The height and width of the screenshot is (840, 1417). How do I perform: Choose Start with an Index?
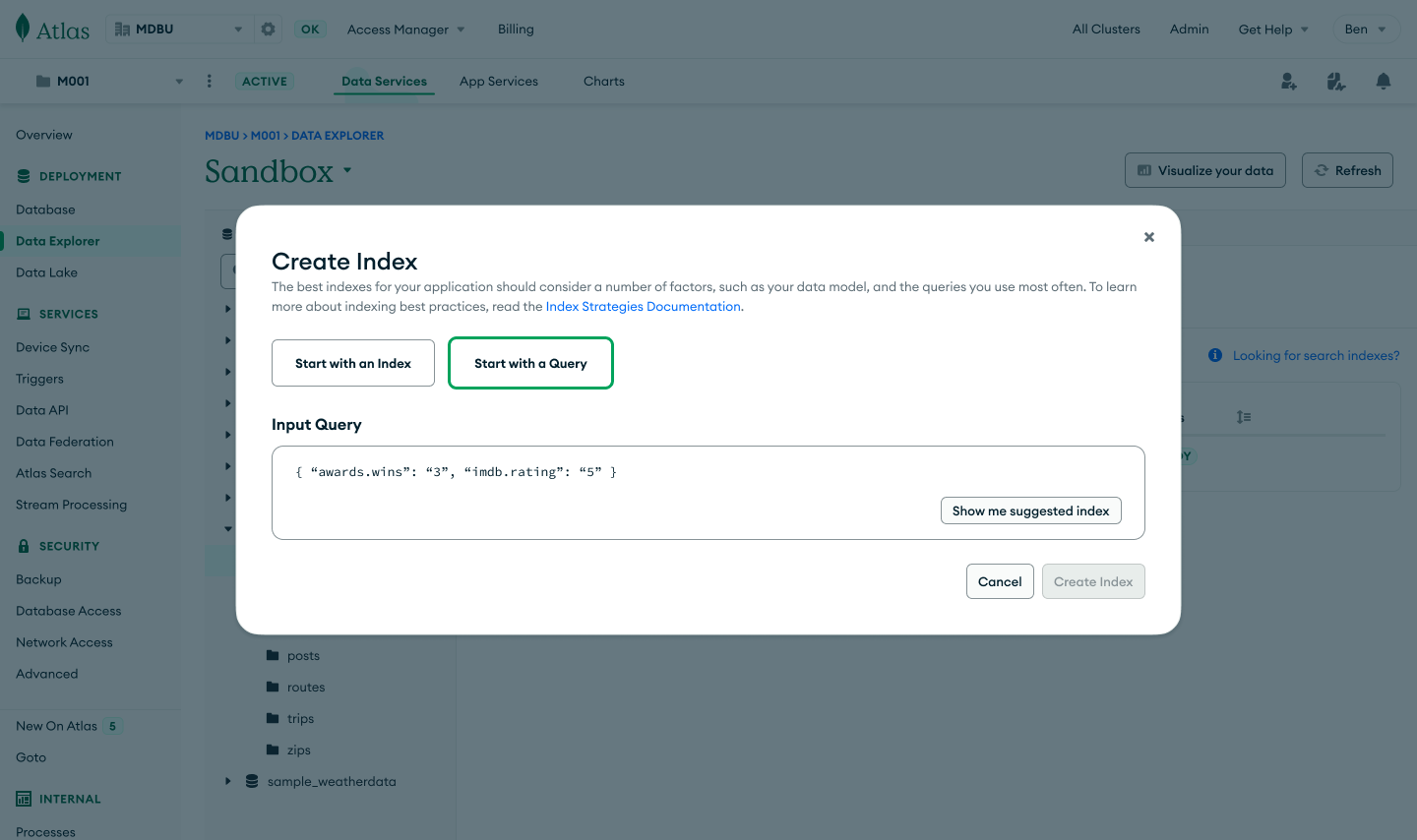(x=353, y=363)
